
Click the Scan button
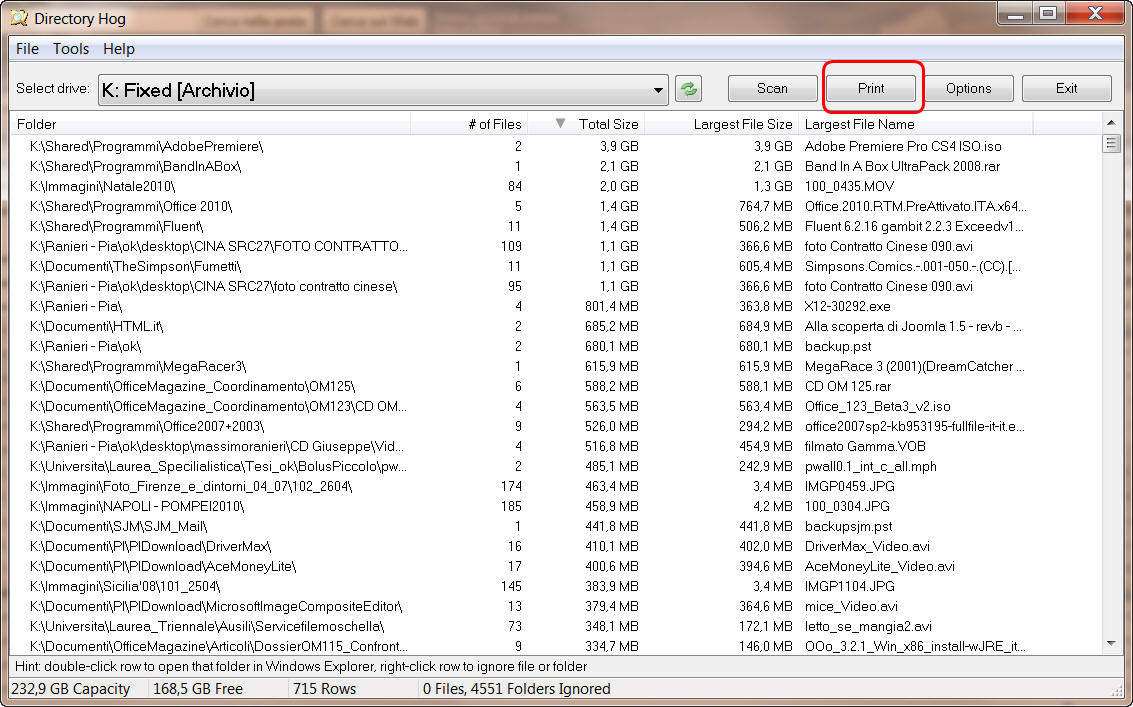771,88
